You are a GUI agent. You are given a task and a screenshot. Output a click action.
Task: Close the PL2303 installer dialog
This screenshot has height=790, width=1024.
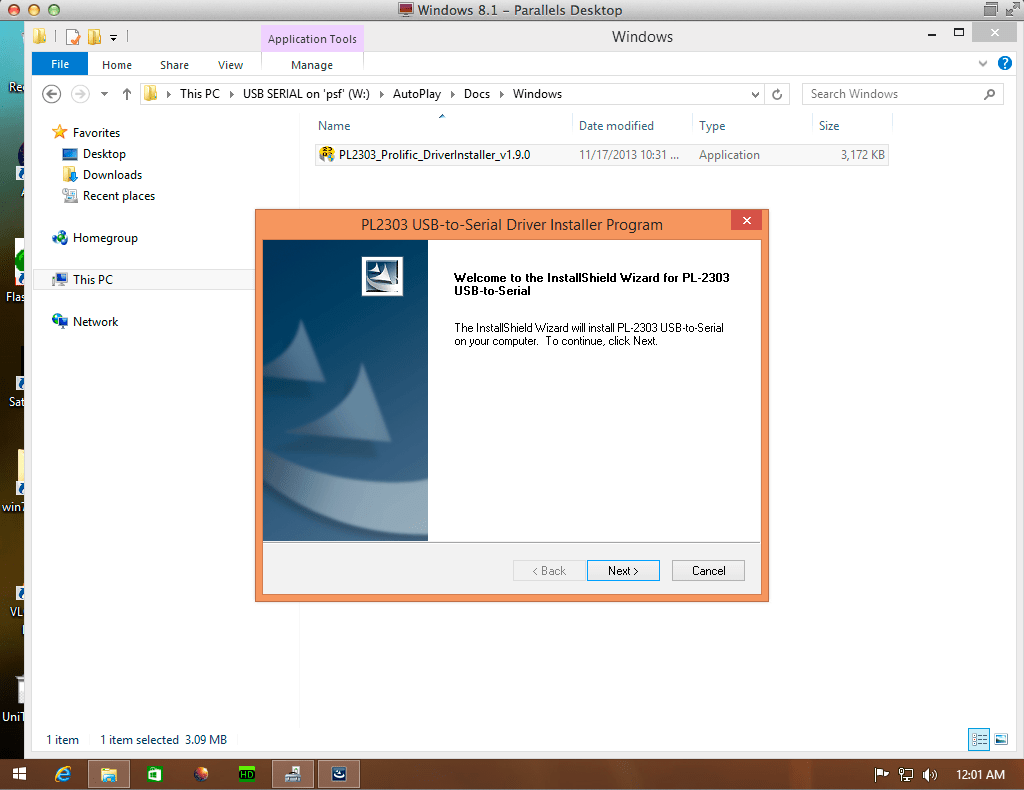(x=746, y=221)
